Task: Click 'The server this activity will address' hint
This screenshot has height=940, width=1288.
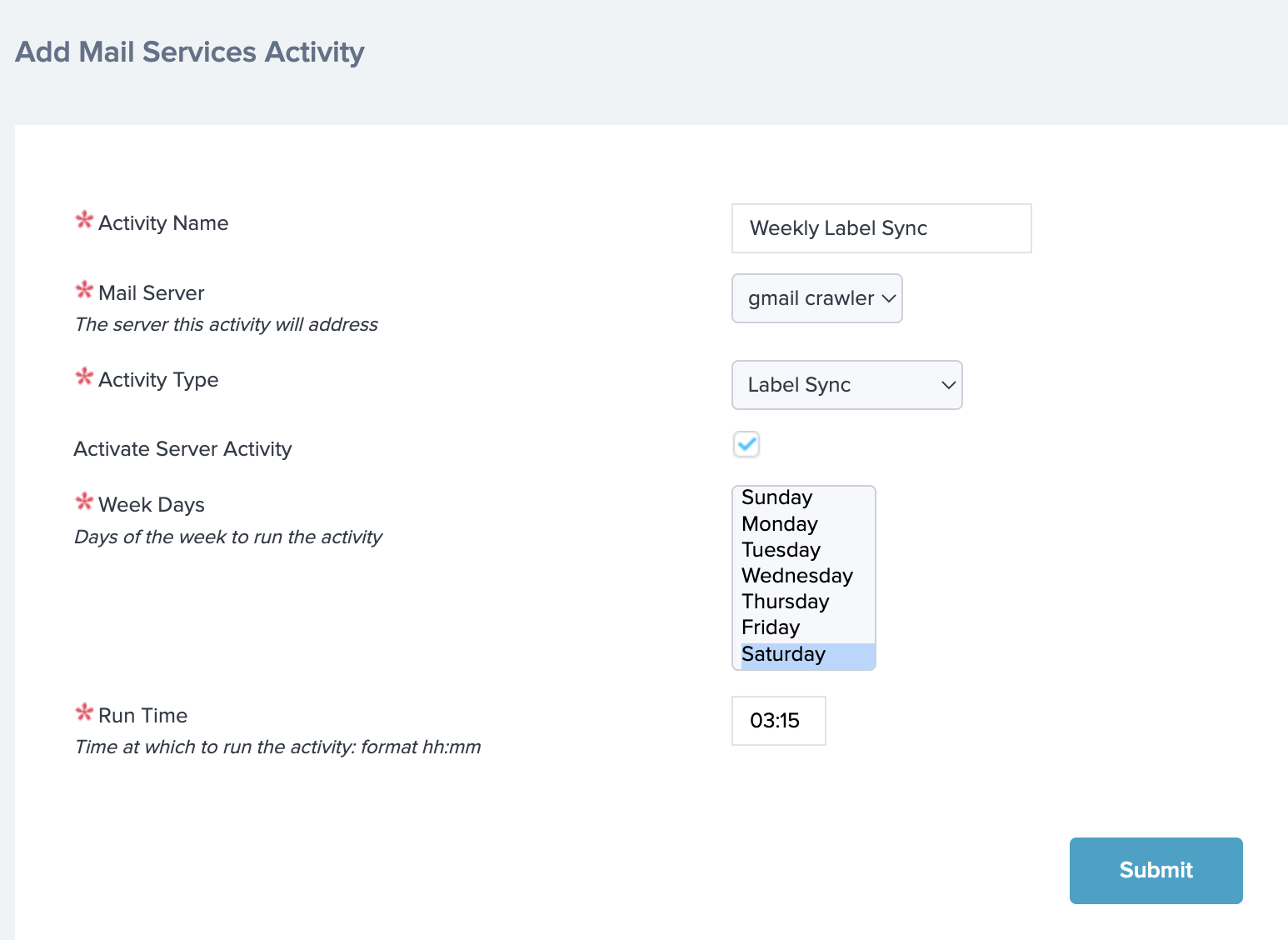Action: point(227,325)
